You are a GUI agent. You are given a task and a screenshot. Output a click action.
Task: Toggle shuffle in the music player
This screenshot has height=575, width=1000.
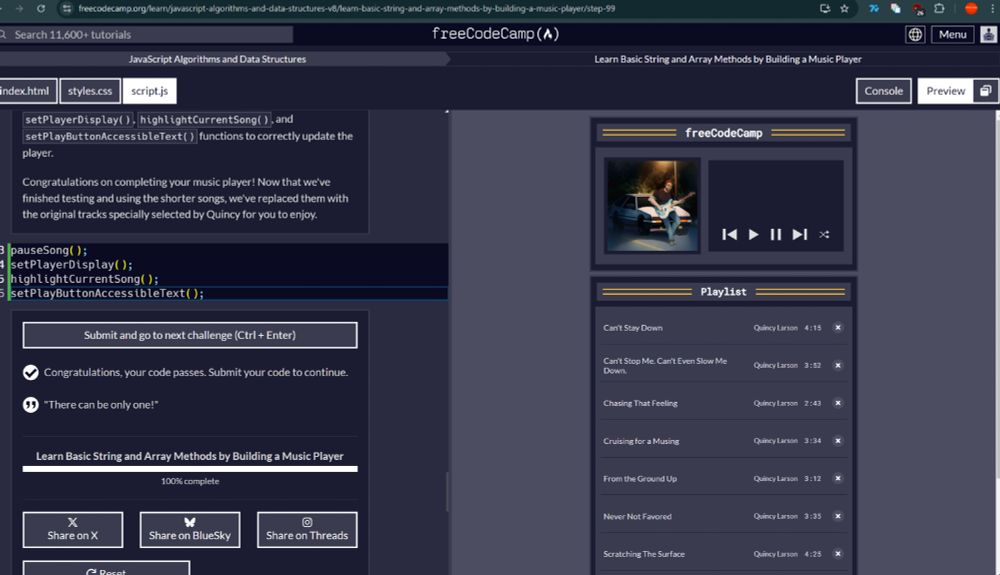pos(824,235)
